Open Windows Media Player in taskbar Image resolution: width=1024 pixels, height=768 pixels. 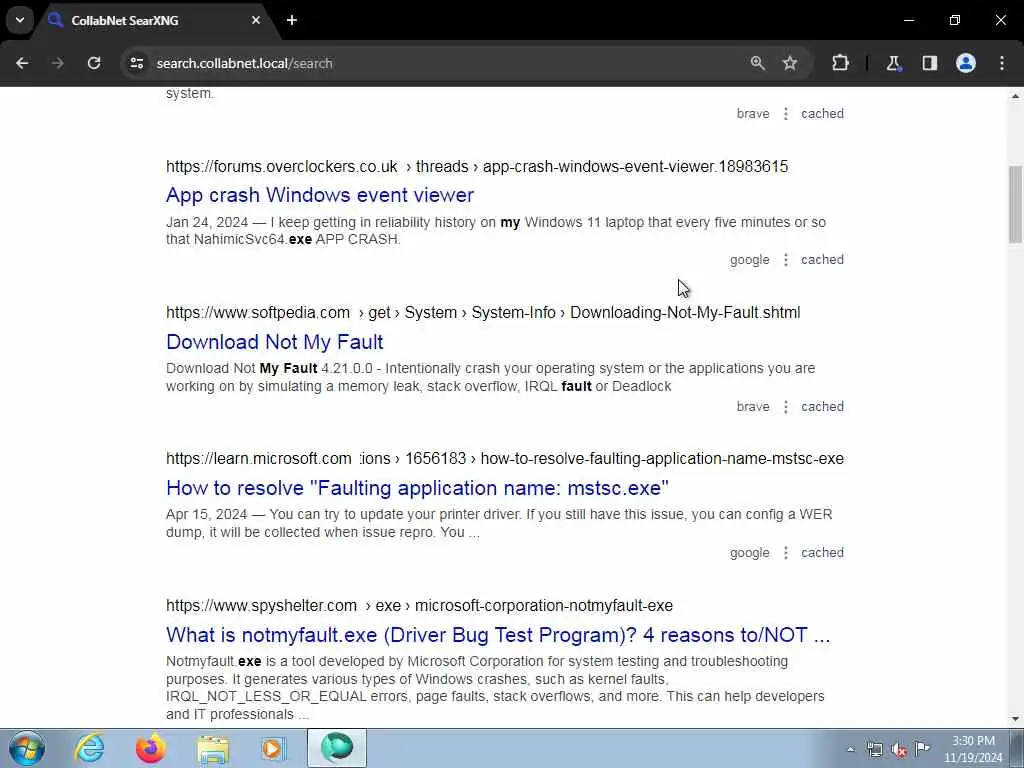273,748
